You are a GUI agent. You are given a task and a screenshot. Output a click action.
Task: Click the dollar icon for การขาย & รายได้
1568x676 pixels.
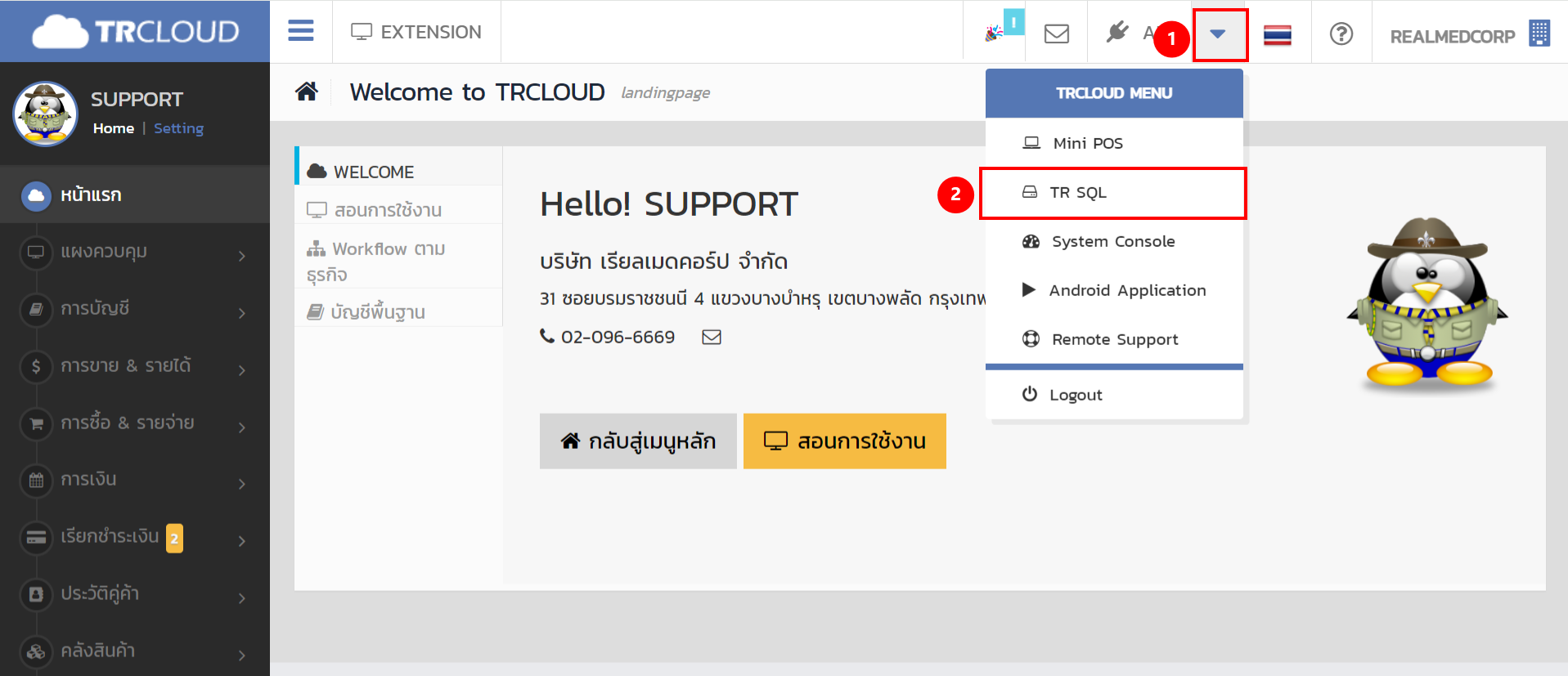[36, 366]
